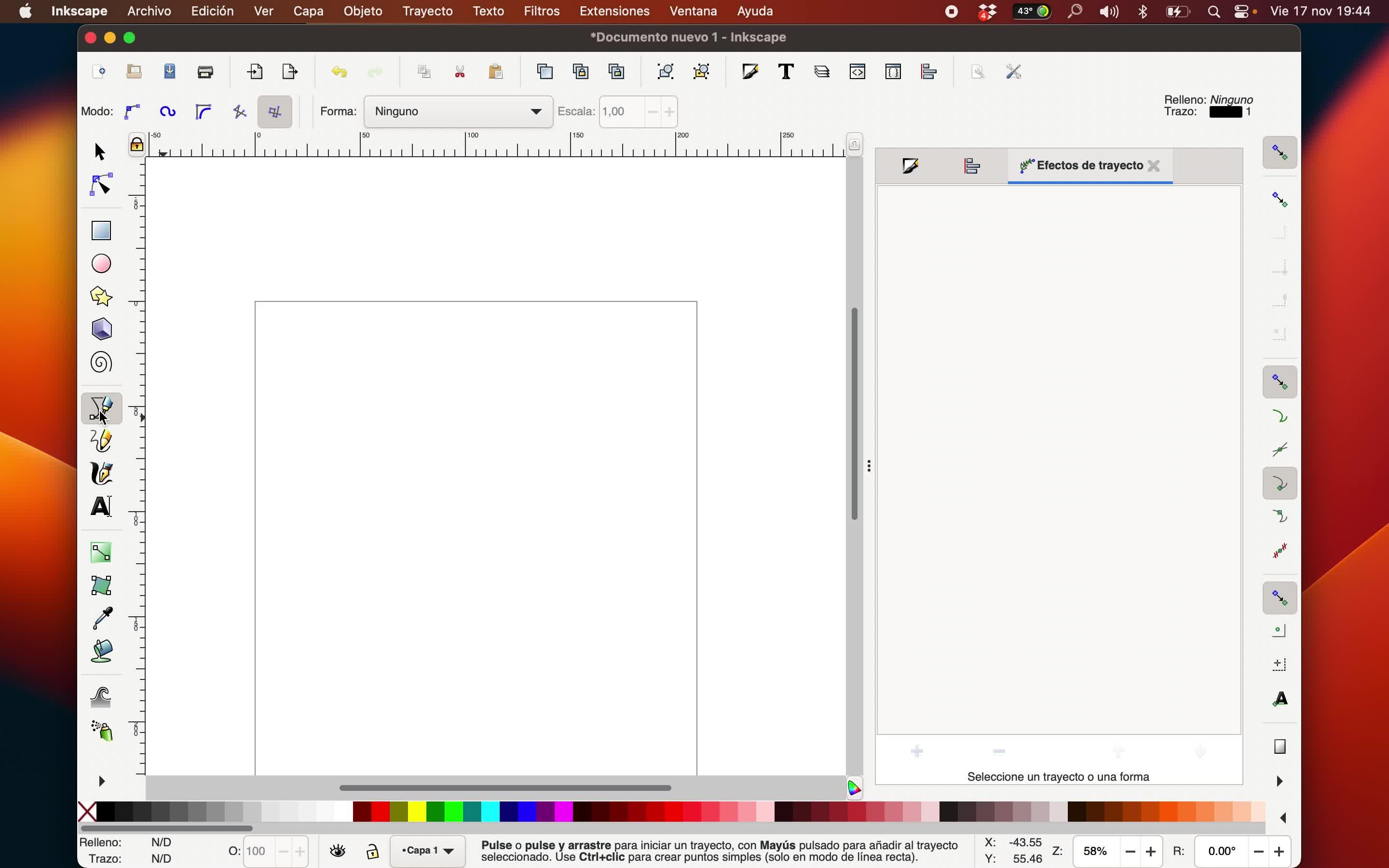Screen dimensions: 1389x868
Task: Open the Capa 1 layer dropdown
Action: point(428,851)
